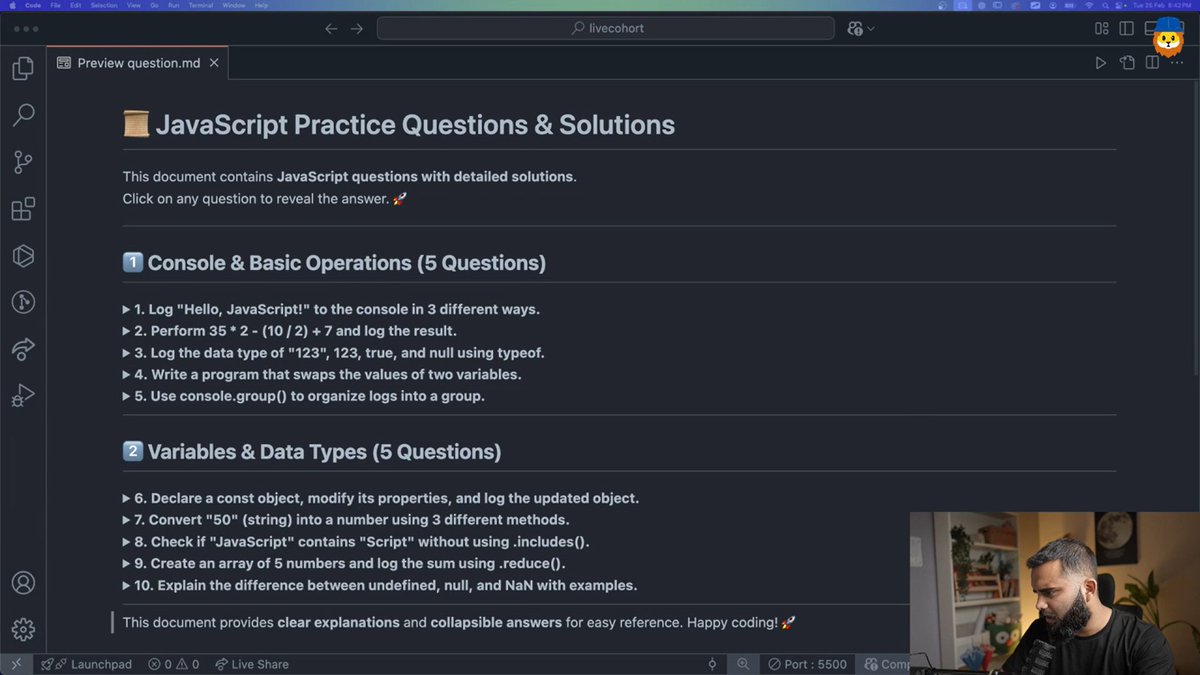Click the Copilot icon in title bar
The width and height of the screenshot is (1200, 675).
click(855, 29)
